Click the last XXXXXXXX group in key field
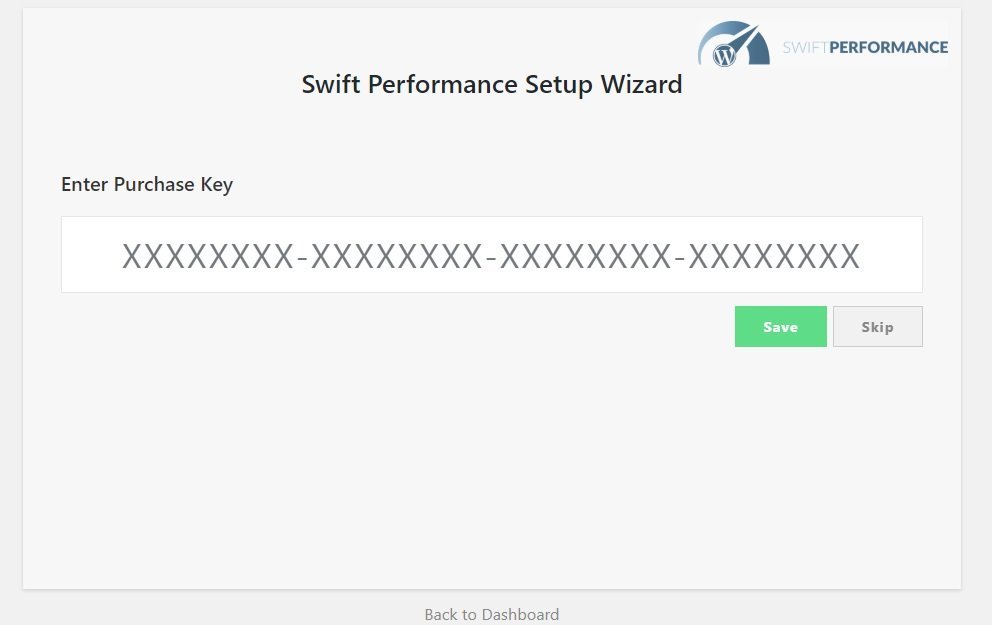Image resolution: width=992 pixels, height=625 pixels. coord(774,256)
